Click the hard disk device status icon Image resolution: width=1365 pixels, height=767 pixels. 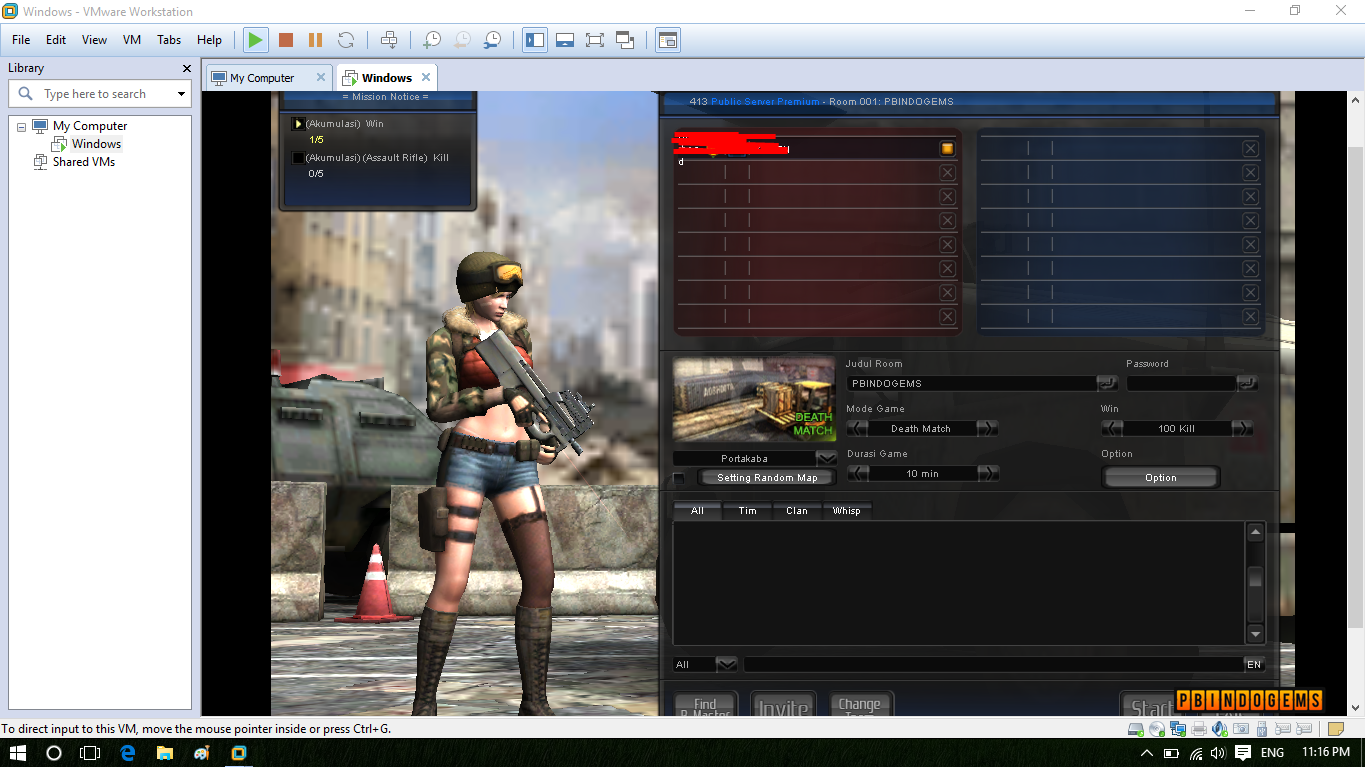click(1136, 729)
